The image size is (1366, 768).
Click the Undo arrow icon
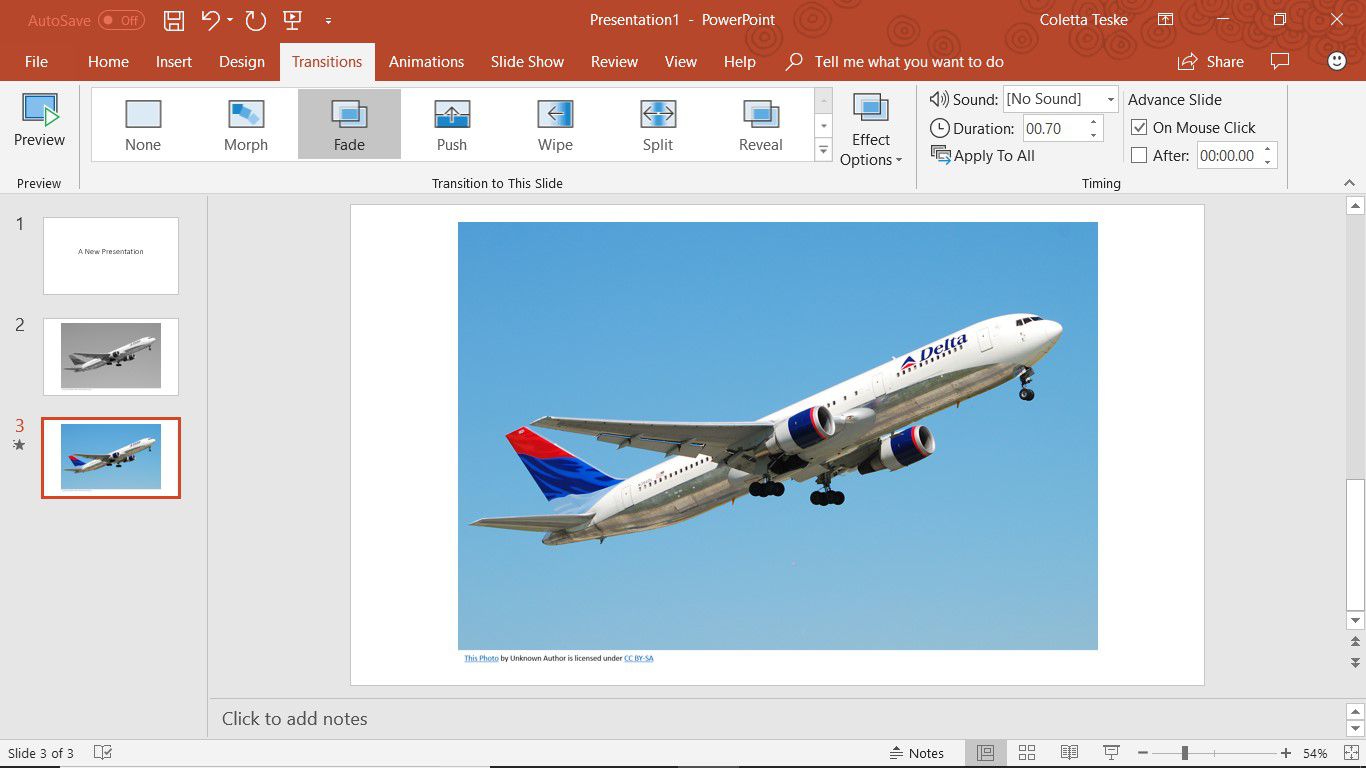(x=210, y=20)
